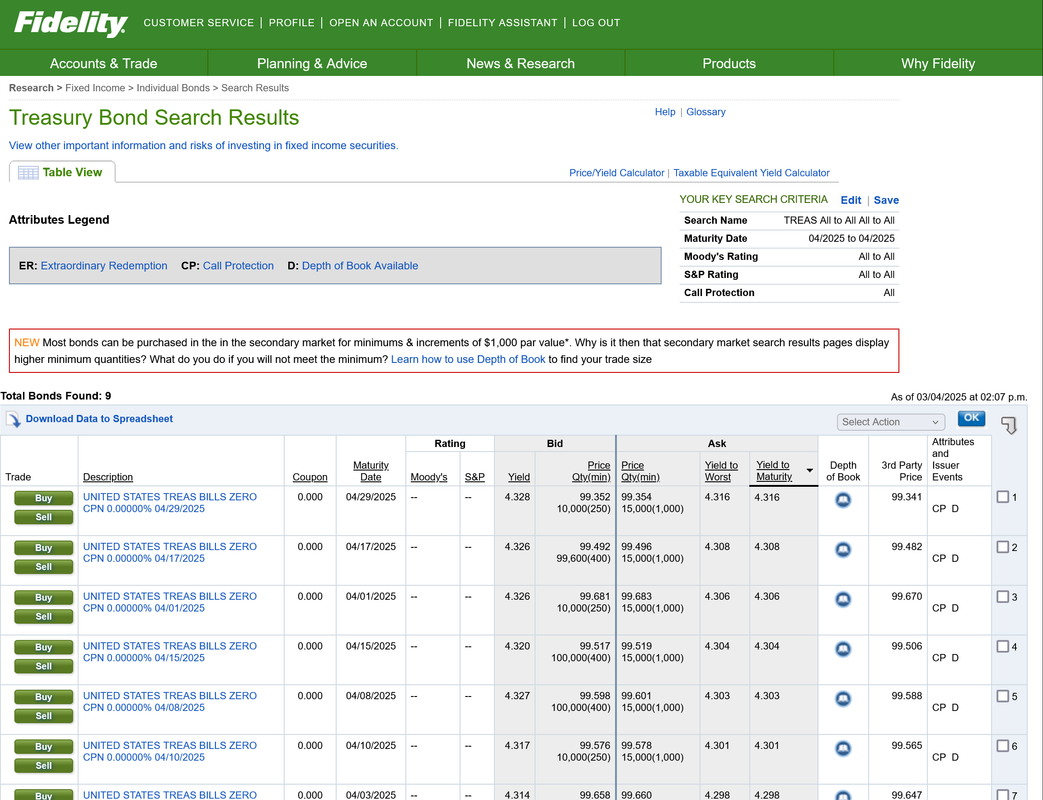Click the Research breadcrumb
The width and height of the screenshot is (1043, 800).
tap(31, 88)
